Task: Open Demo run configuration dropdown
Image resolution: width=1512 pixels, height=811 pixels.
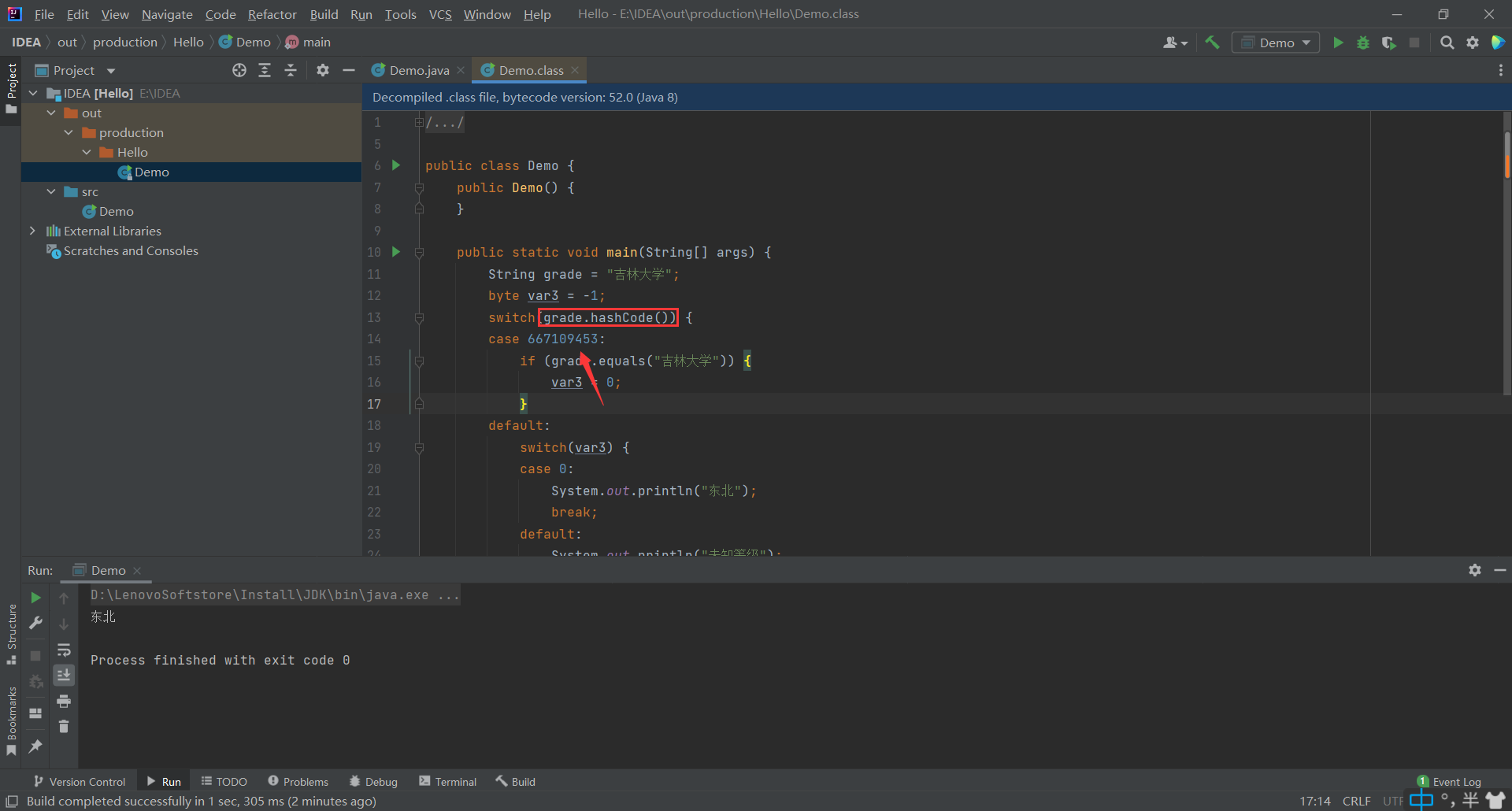Action: coord(1276,43)
